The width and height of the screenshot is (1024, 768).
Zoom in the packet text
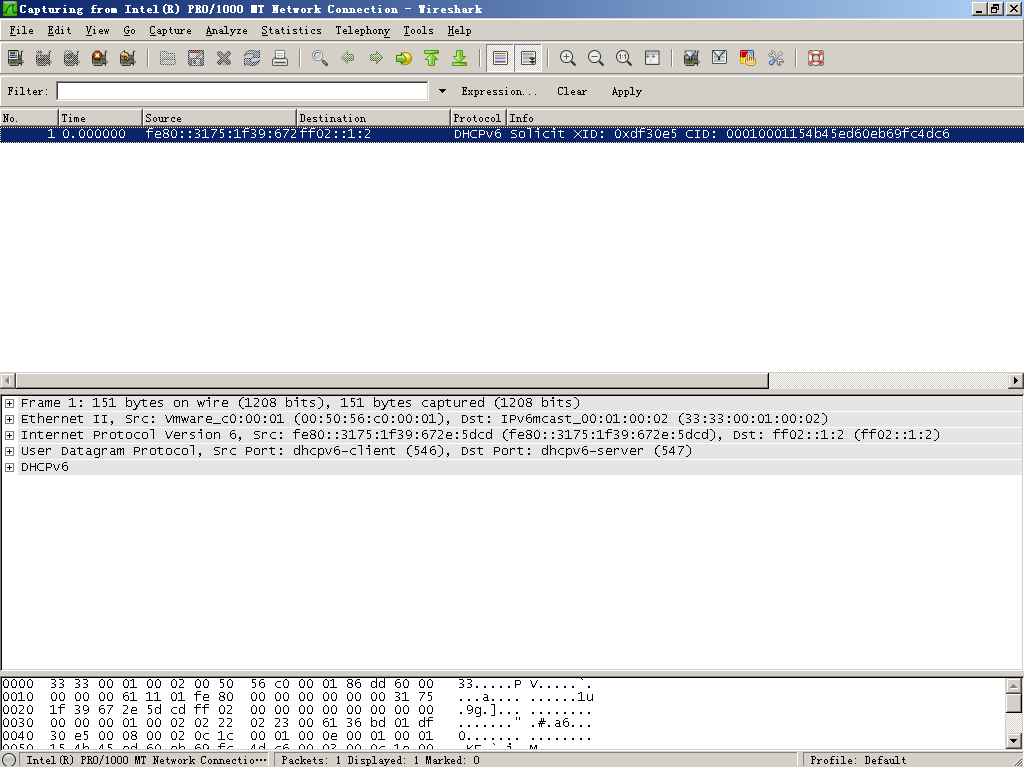click(x=568, y=58)
